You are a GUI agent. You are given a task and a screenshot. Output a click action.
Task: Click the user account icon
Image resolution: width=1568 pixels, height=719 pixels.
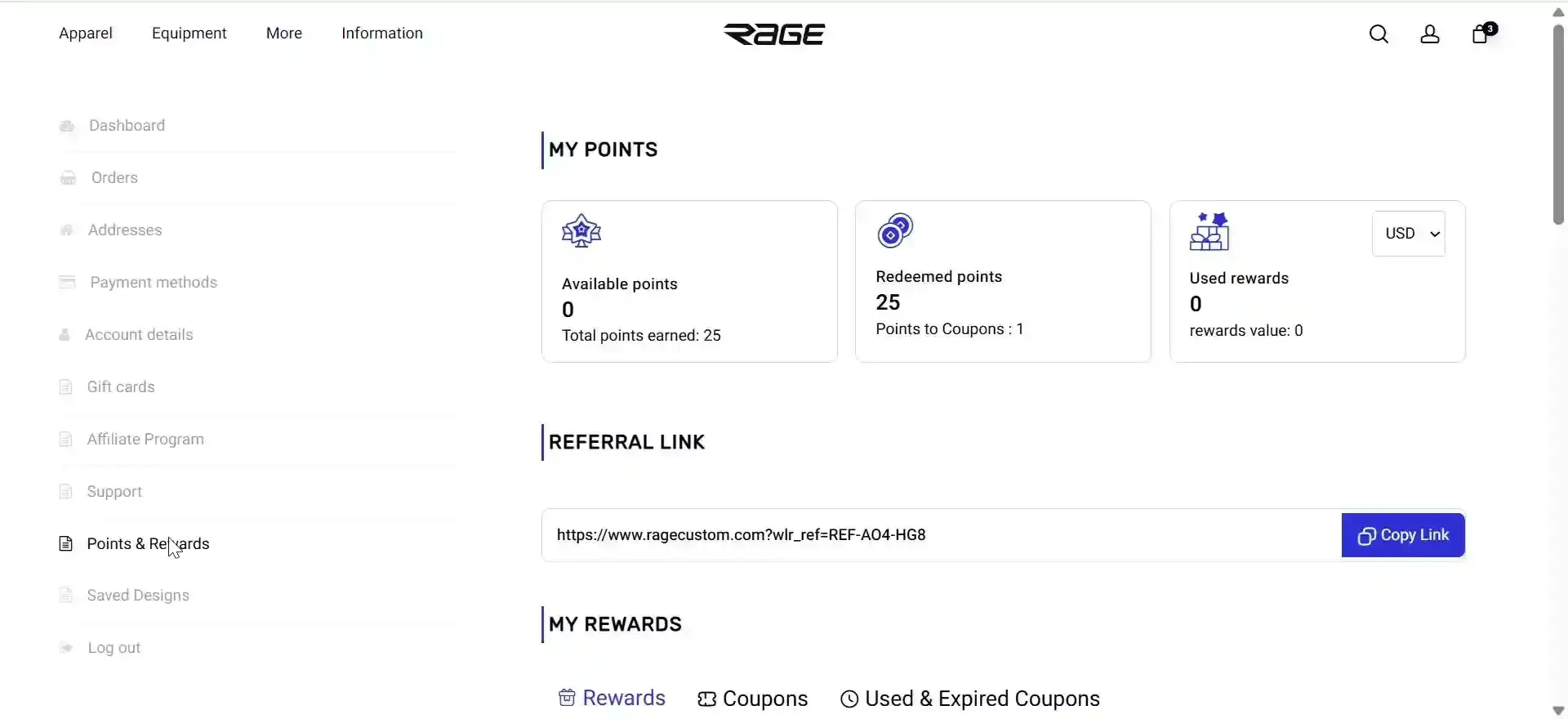[x=1429, y=34]
